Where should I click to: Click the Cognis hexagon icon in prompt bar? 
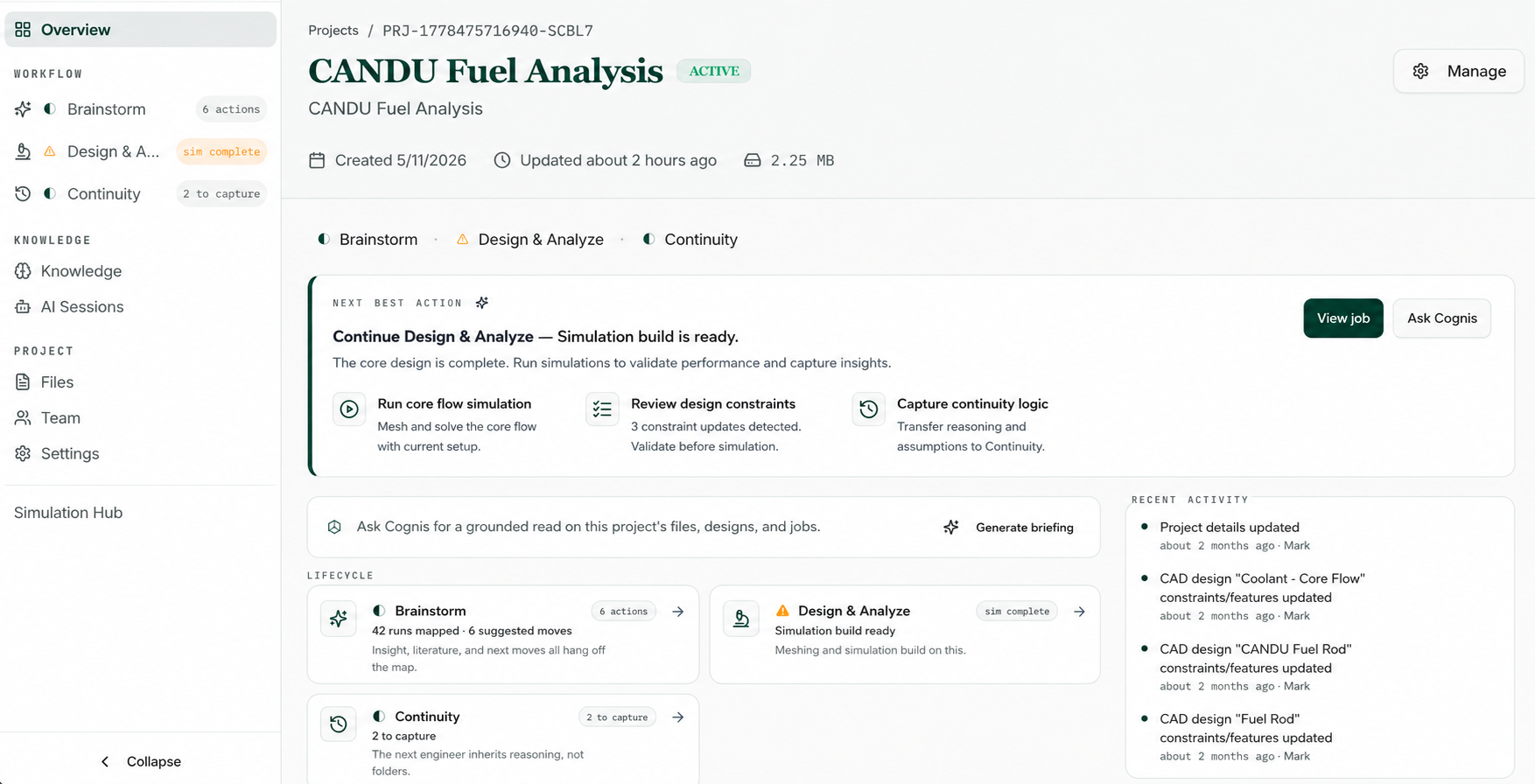[334, 527]
